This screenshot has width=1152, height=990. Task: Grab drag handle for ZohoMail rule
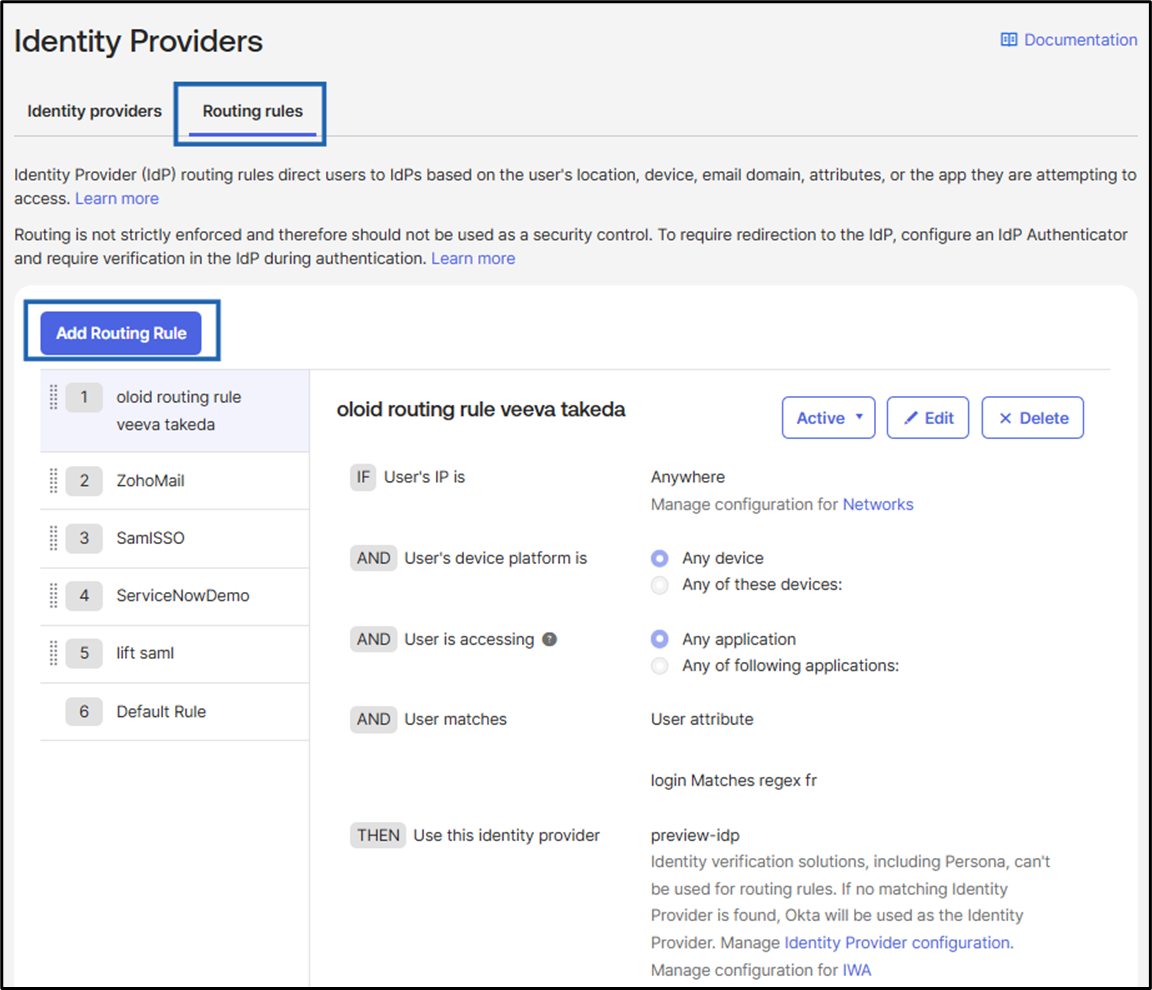tap(54, 480)
